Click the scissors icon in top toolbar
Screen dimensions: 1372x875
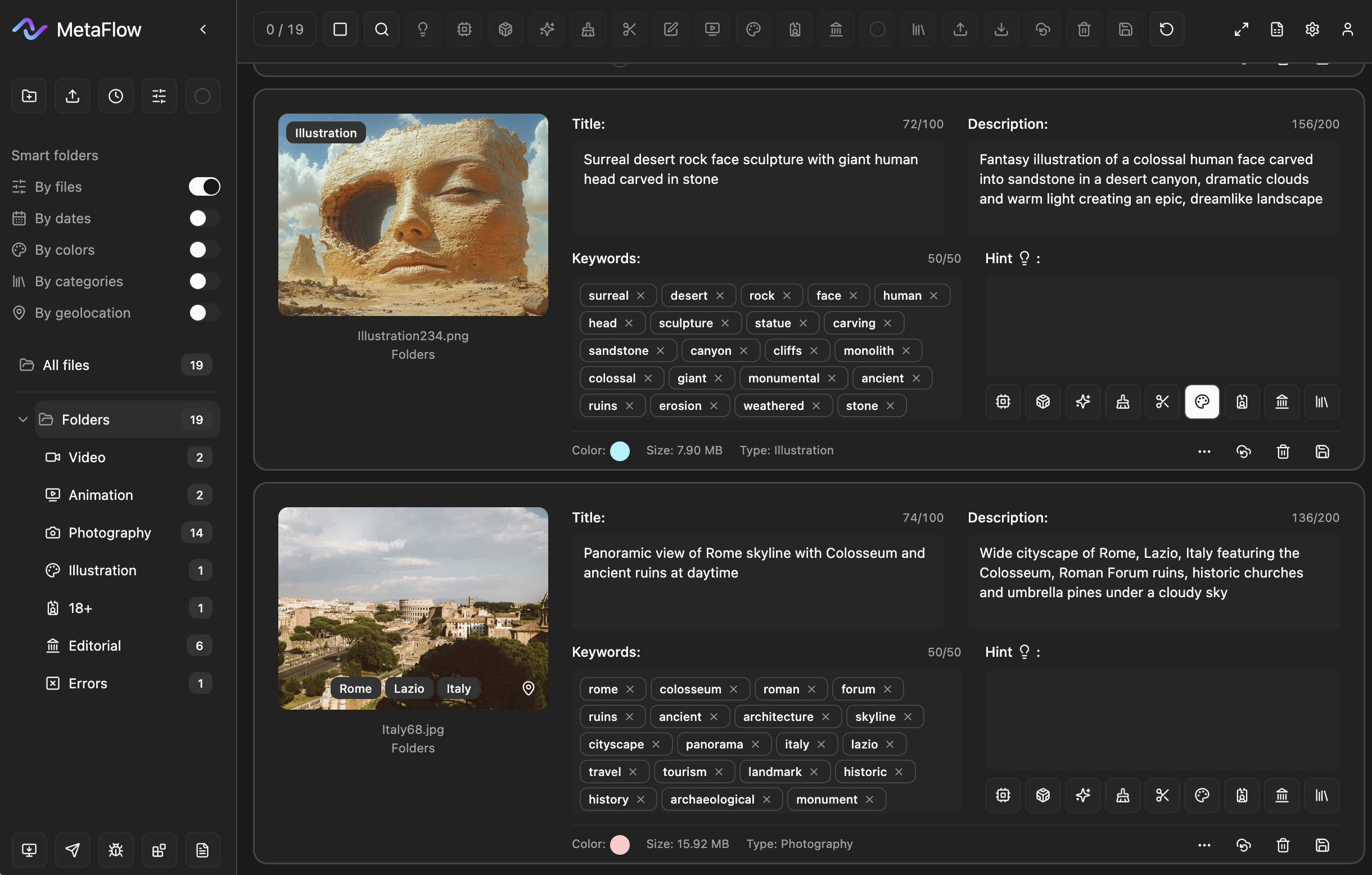pyautogui.click(x=629, y=29)
